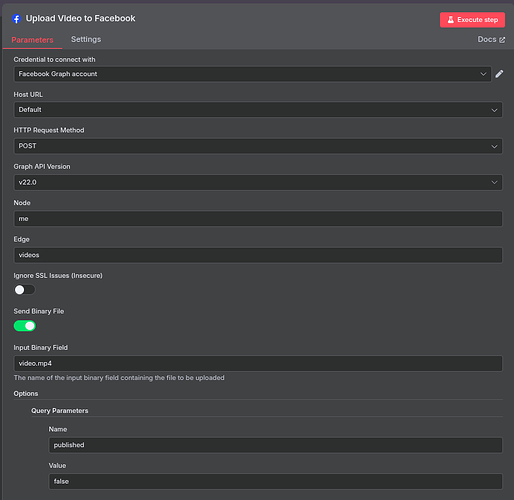Viewport: 514px width, 500px height.
Task: Click the HTTP Request Method label
Action: (x=49, y=130)
